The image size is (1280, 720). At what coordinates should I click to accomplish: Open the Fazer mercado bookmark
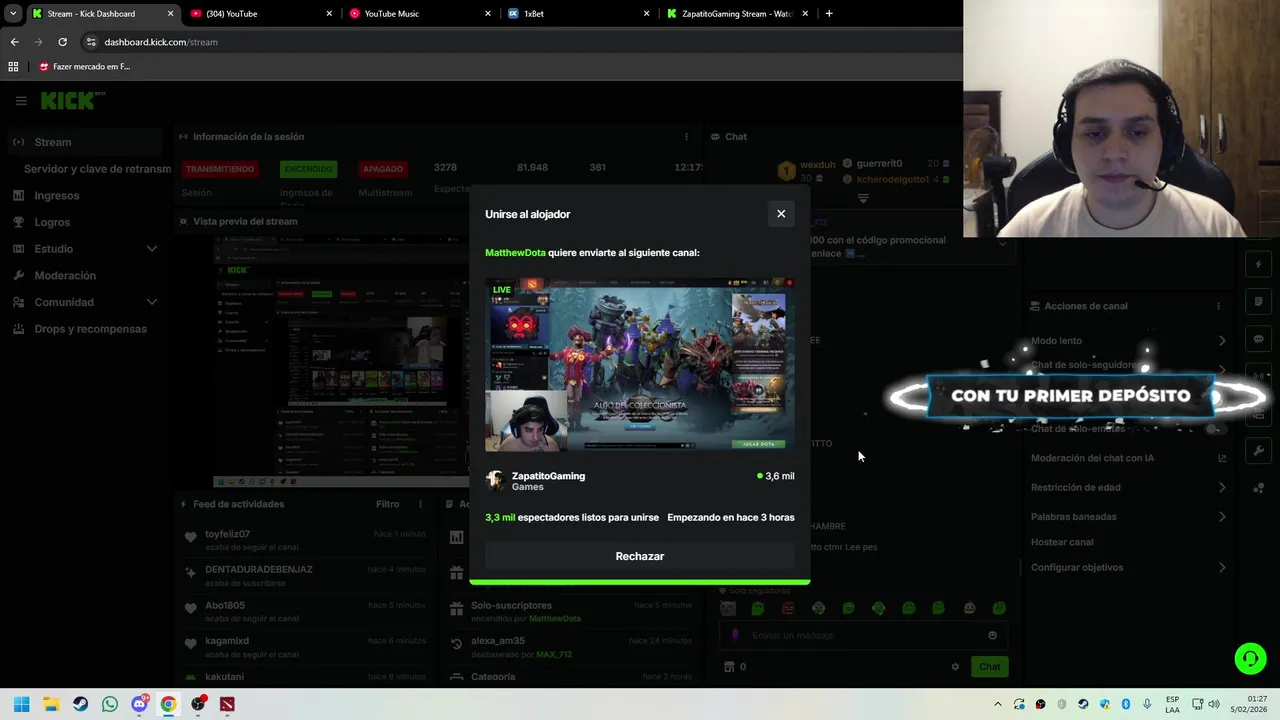pos(84,67)
